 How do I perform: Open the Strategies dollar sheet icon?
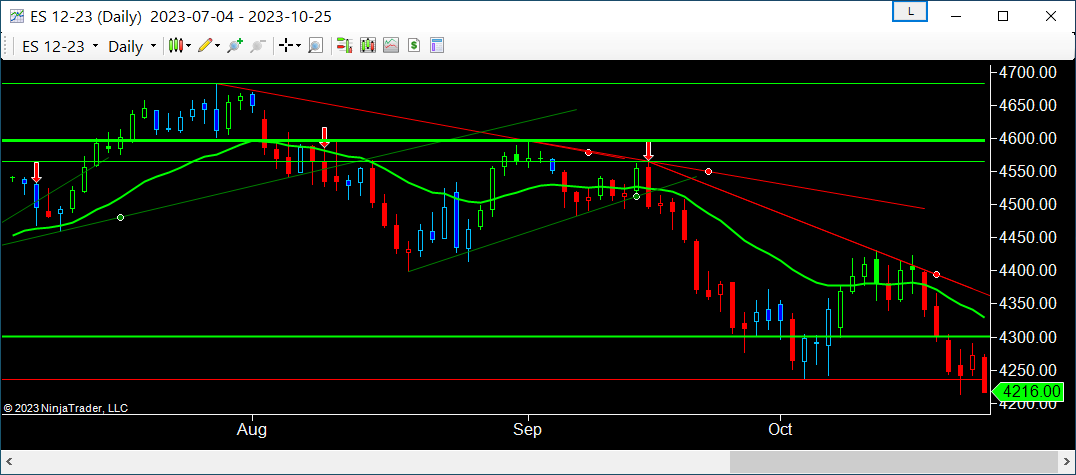(x=414, y=46)
